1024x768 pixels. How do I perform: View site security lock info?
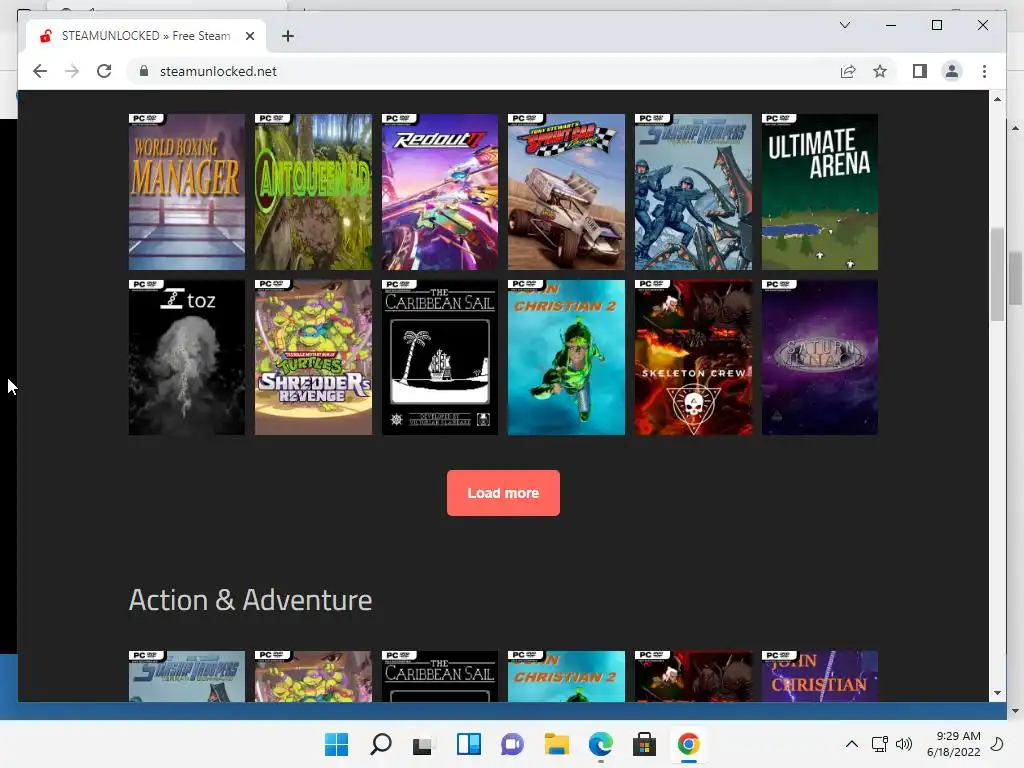click(144, 71)
